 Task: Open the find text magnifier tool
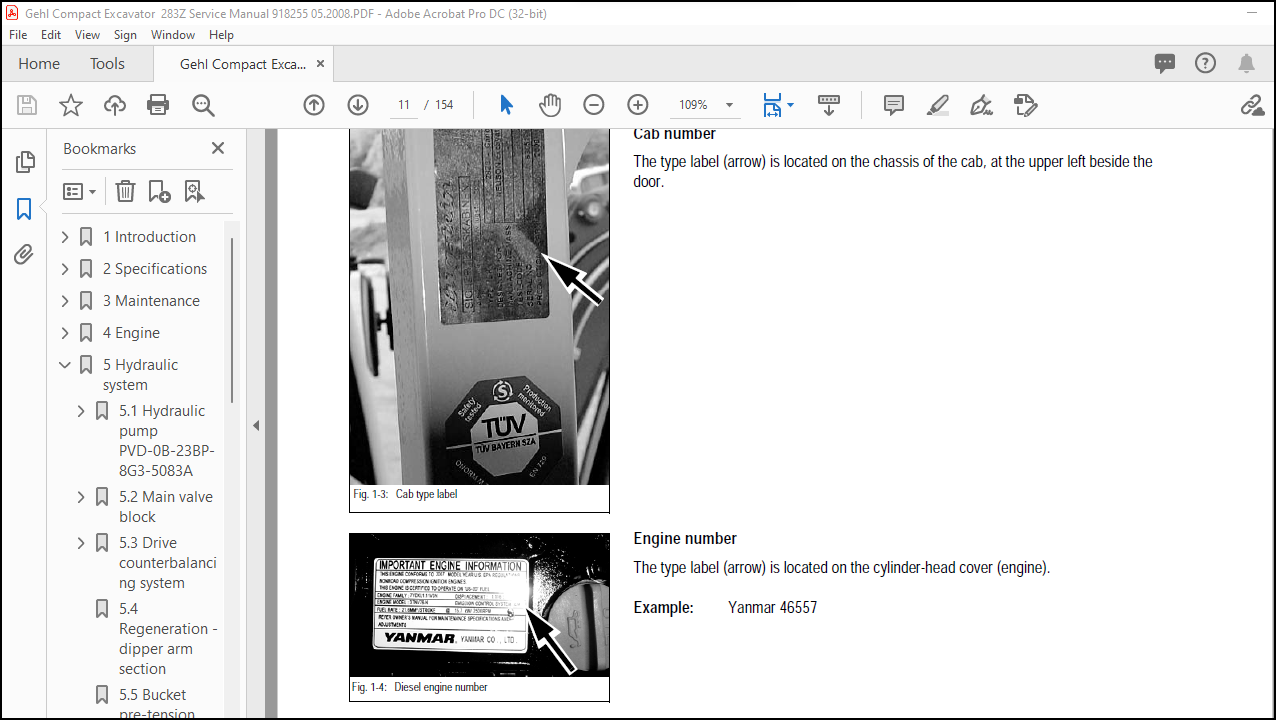203,105
